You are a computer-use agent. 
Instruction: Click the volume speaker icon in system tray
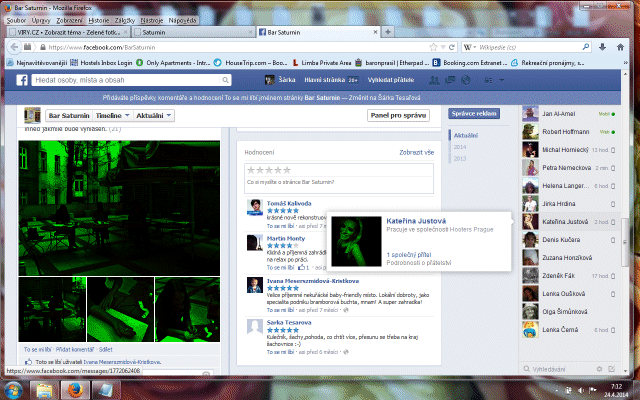pyautogui.click(x=580, y=390)
